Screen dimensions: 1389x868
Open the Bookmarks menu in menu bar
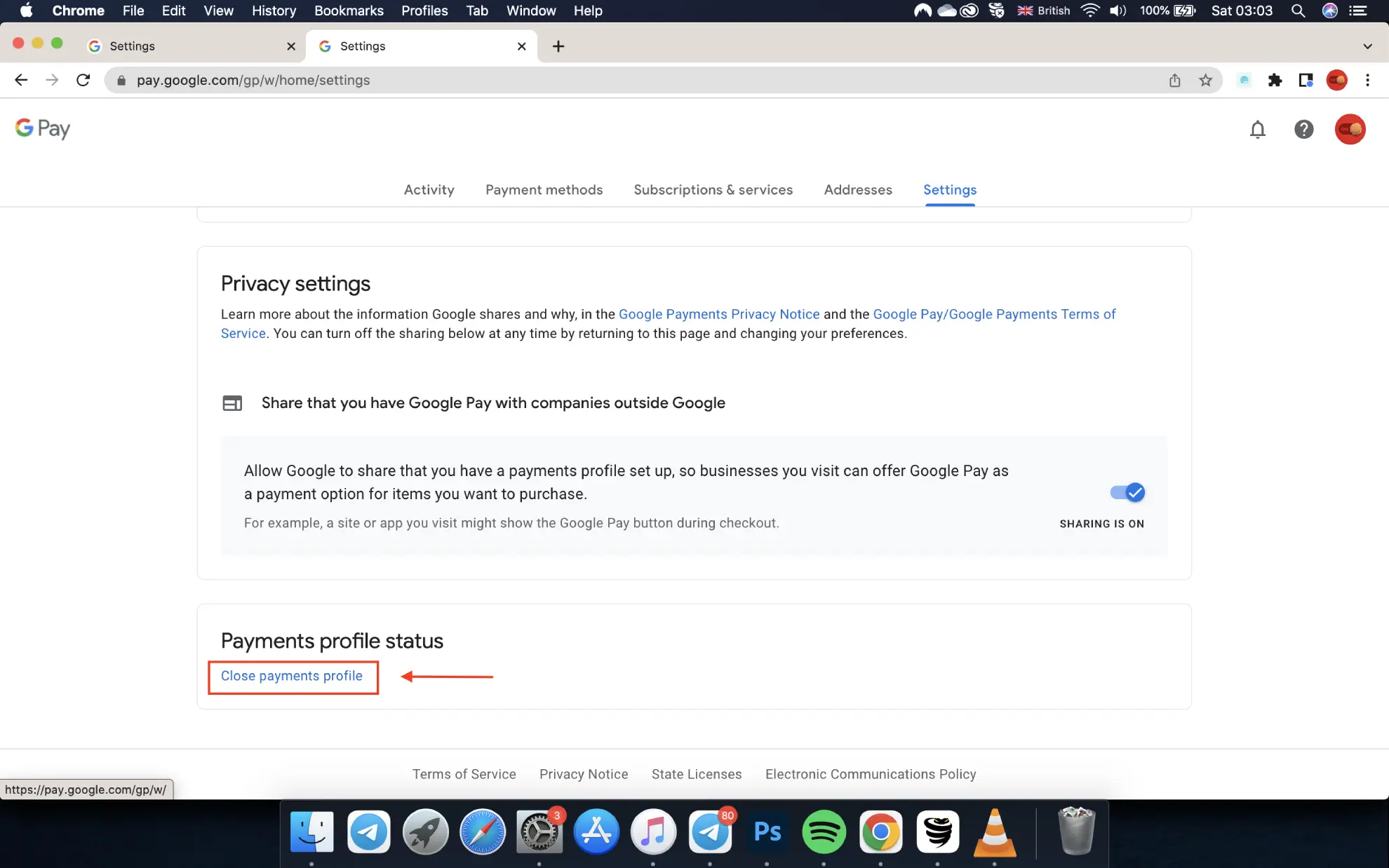click(349, 11)
